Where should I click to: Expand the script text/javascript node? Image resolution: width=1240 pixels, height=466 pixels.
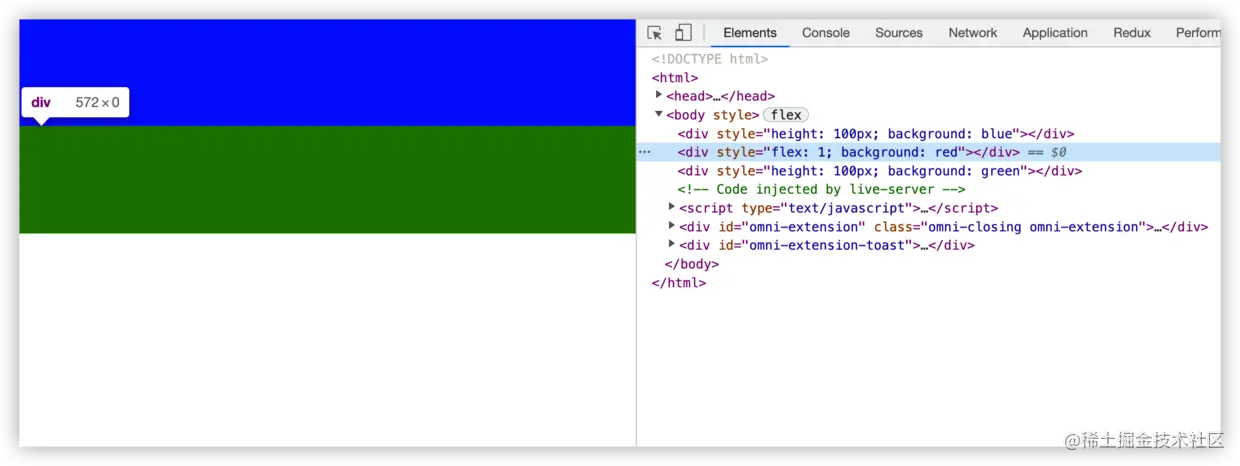(672, 207)
